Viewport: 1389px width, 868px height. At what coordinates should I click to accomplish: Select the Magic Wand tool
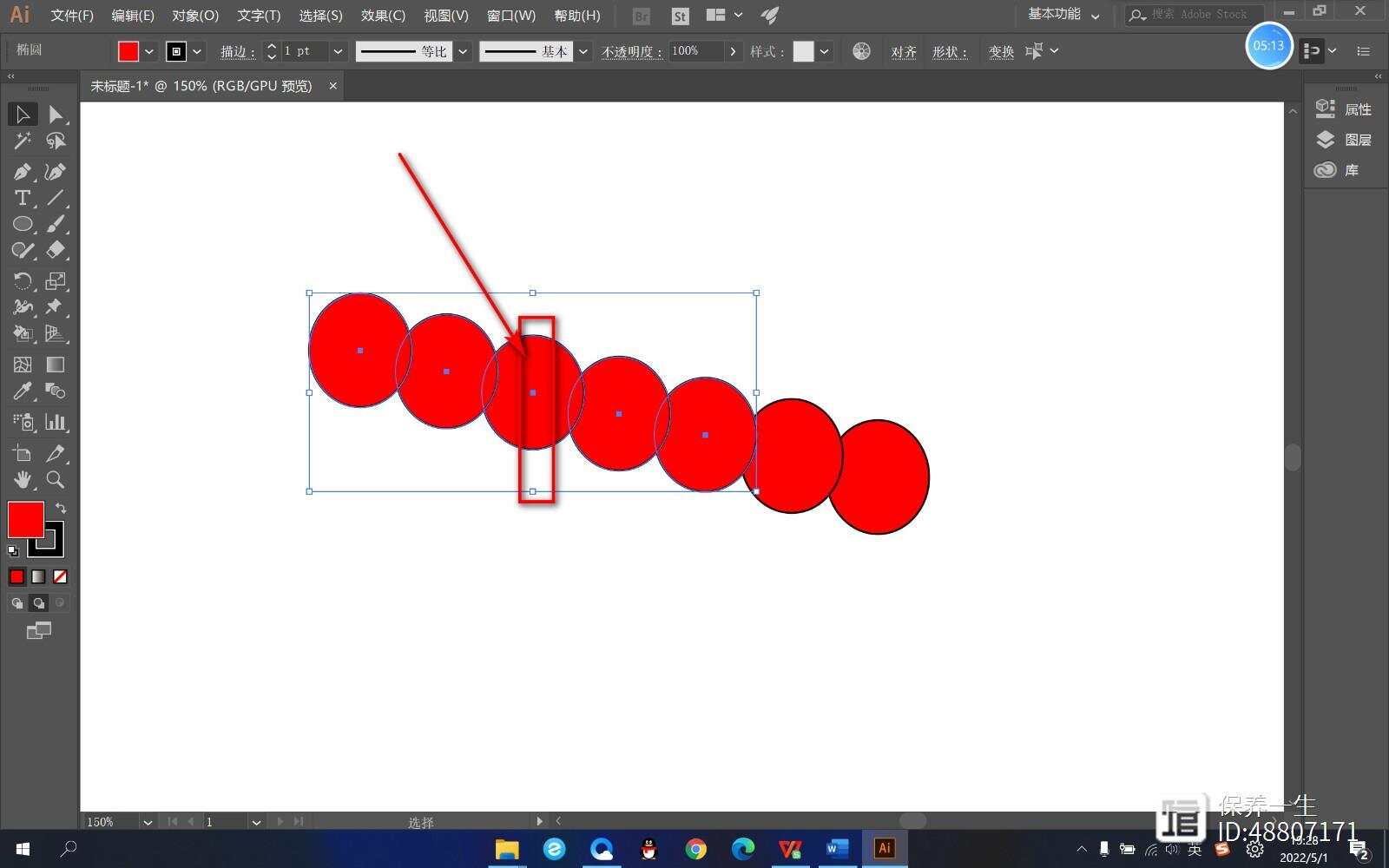[x=23, y=141]
